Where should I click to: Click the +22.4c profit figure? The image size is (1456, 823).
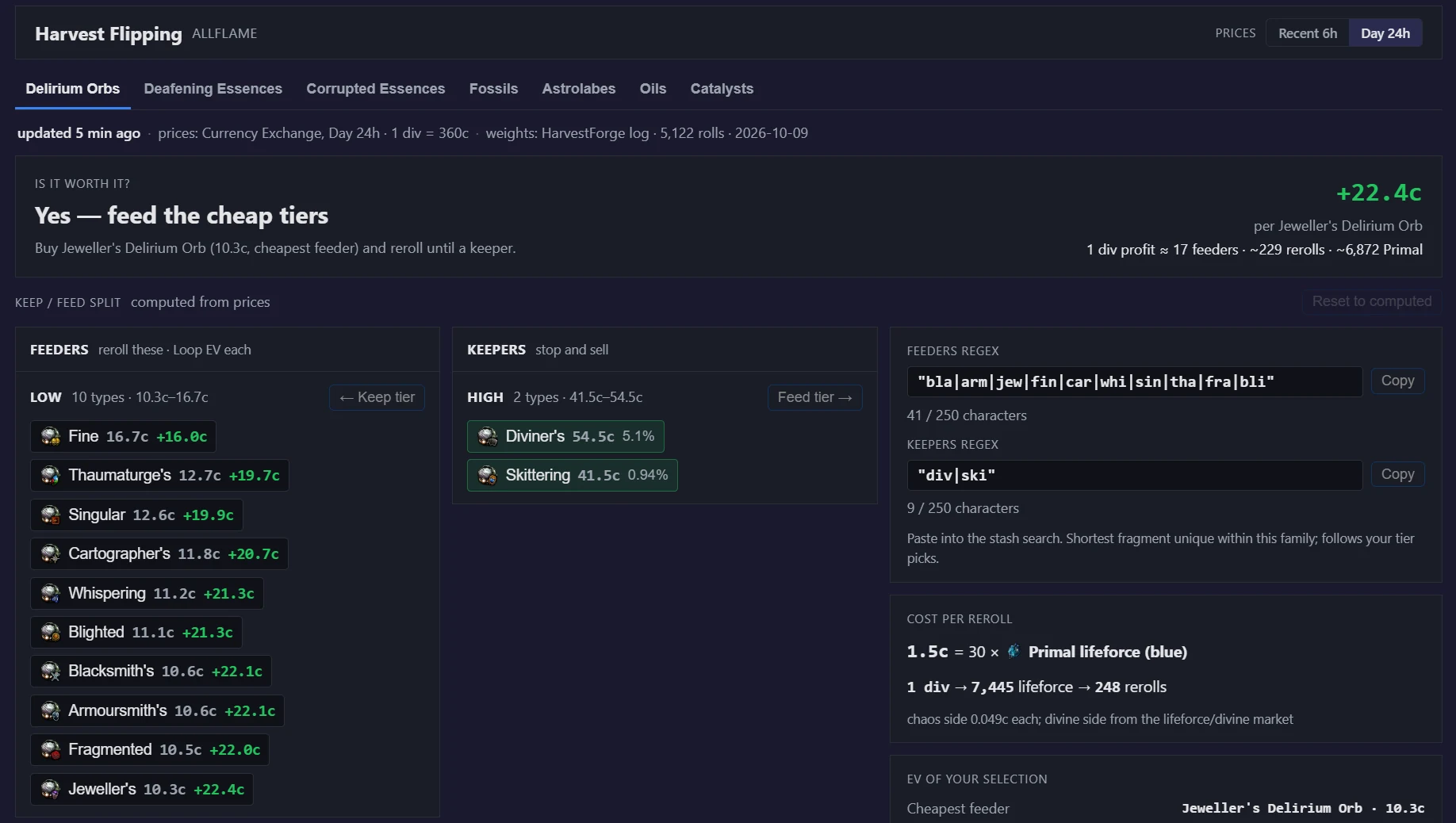1379,193
